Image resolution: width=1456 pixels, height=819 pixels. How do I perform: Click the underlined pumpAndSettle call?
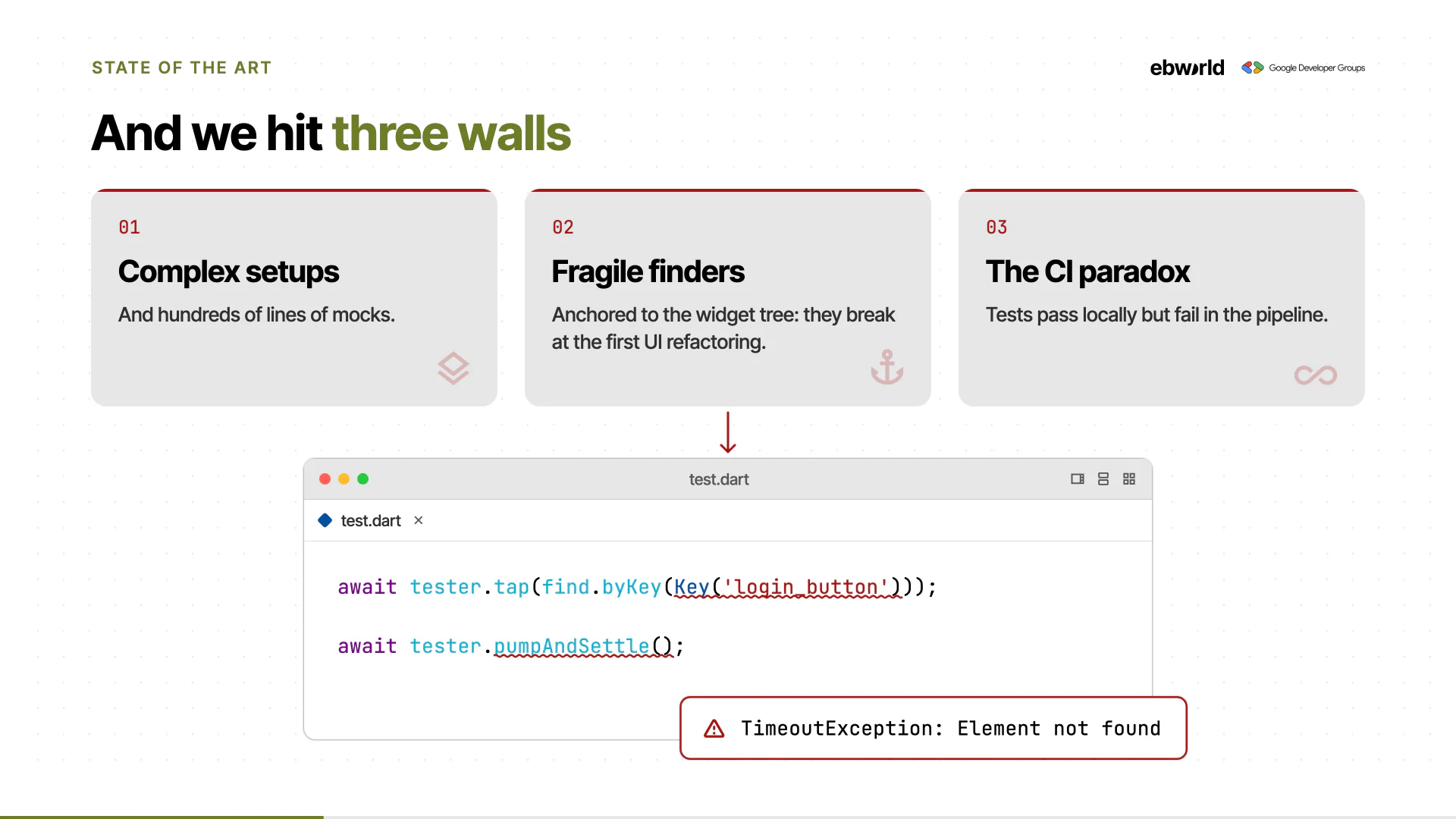[583, 646]
